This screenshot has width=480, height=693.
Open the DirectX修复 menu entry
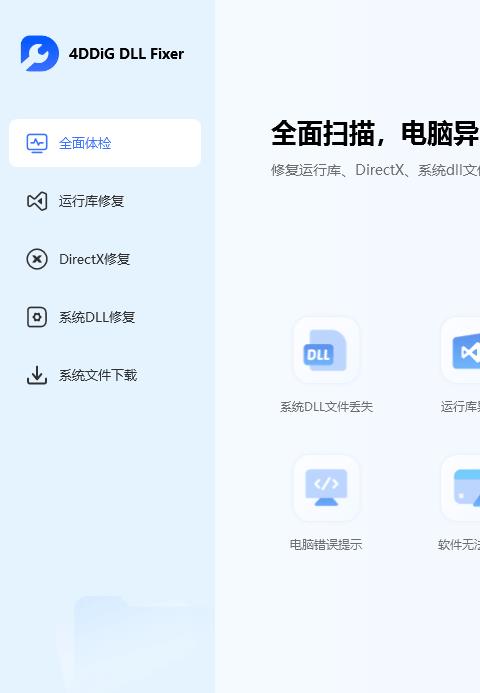click(x=105, y=259)
